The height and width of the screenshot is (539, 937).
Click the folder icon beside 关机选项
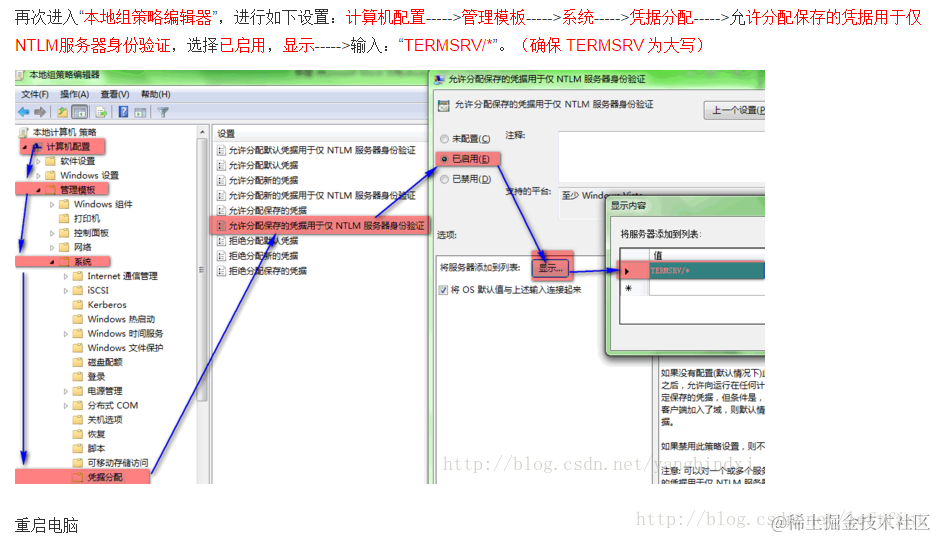point(78,419)
